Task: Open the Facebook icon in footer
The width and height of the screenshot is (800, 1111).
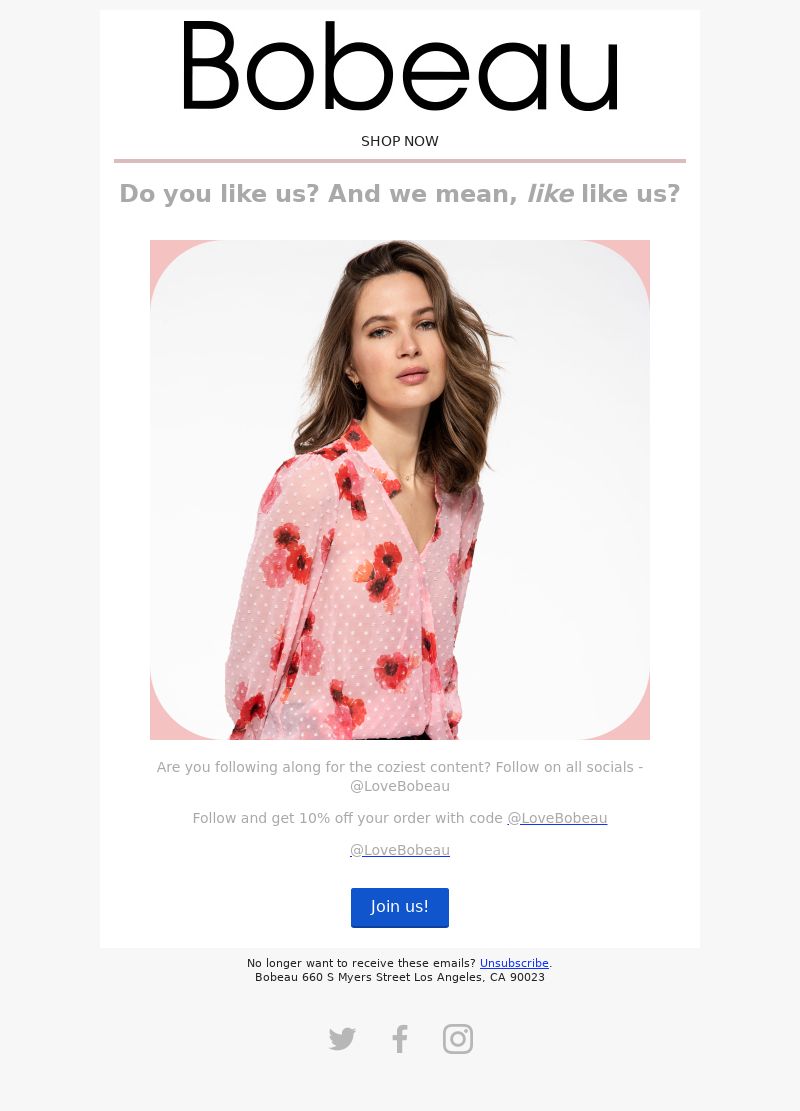Action: click(x=400, y=1039)
